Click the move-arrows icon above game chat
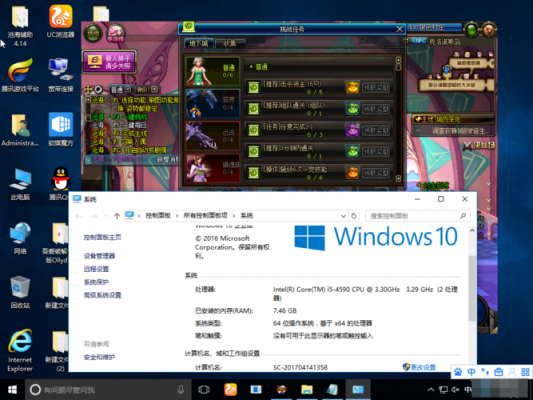Image resolution: width=533 pixels, height=400 pixels. [x=88, y=89]
